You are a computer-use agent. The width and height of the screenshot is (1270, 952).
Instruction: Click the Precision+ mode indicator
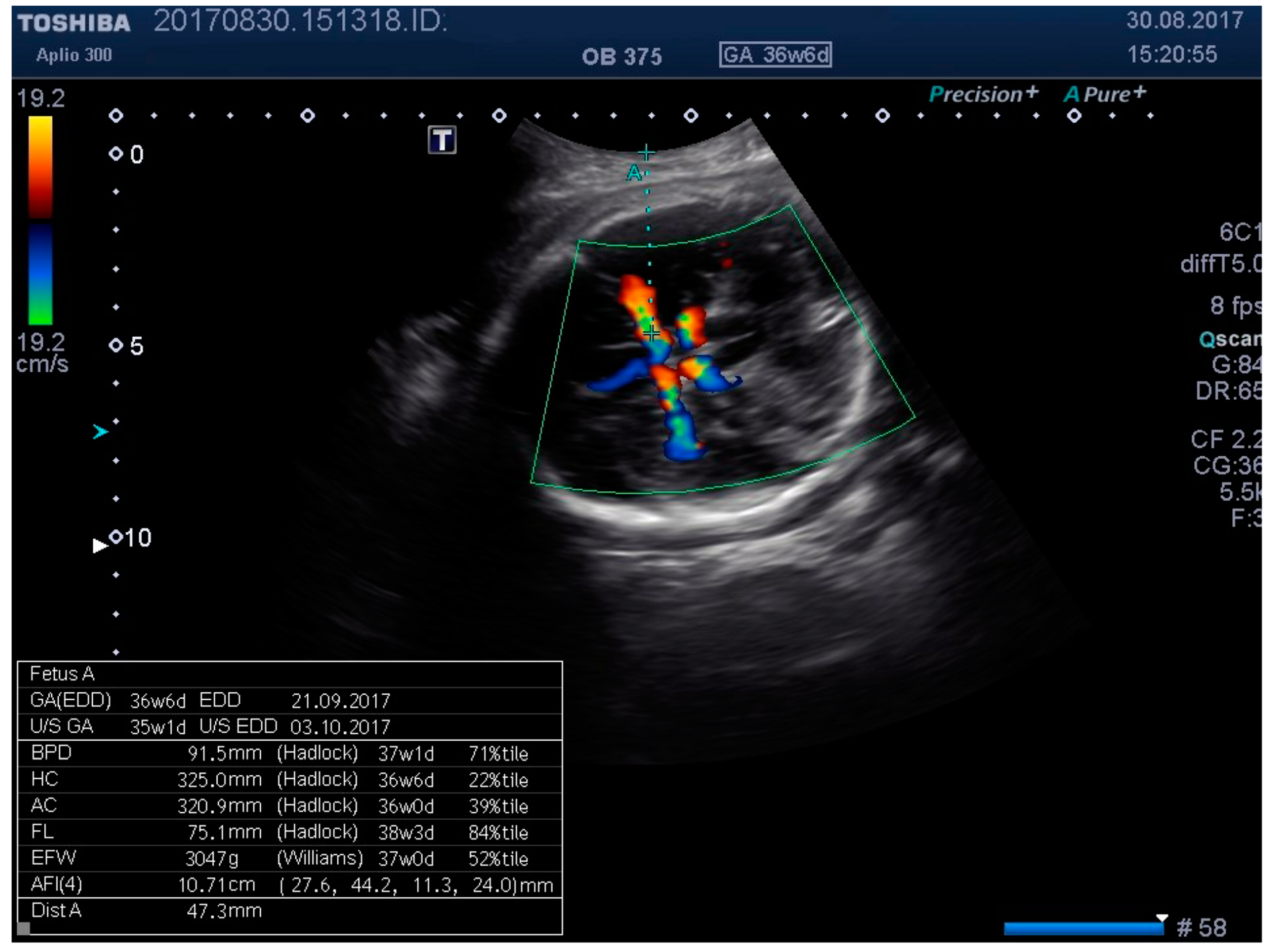(x=983, y=94)
